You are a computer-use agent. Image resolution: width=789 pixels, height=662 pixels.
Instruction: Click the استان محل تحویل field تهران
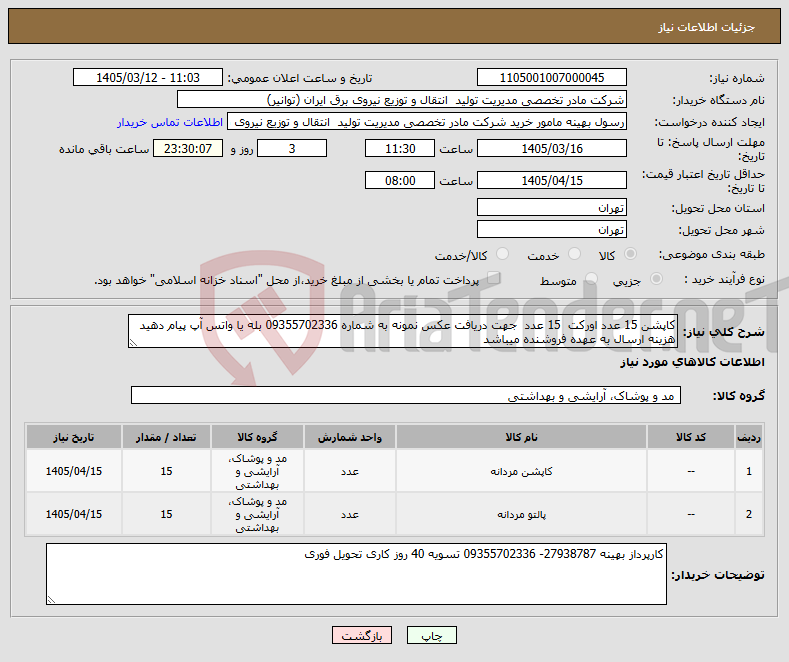coord(552,207)
